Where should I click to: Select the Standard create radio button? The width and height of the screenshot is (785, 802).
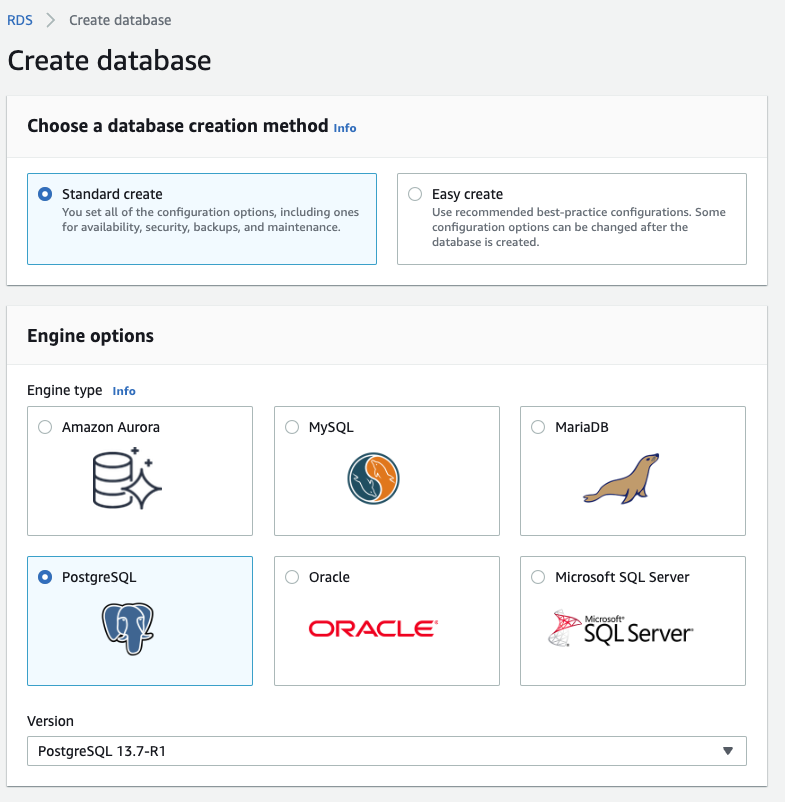(x=45, y=194)
